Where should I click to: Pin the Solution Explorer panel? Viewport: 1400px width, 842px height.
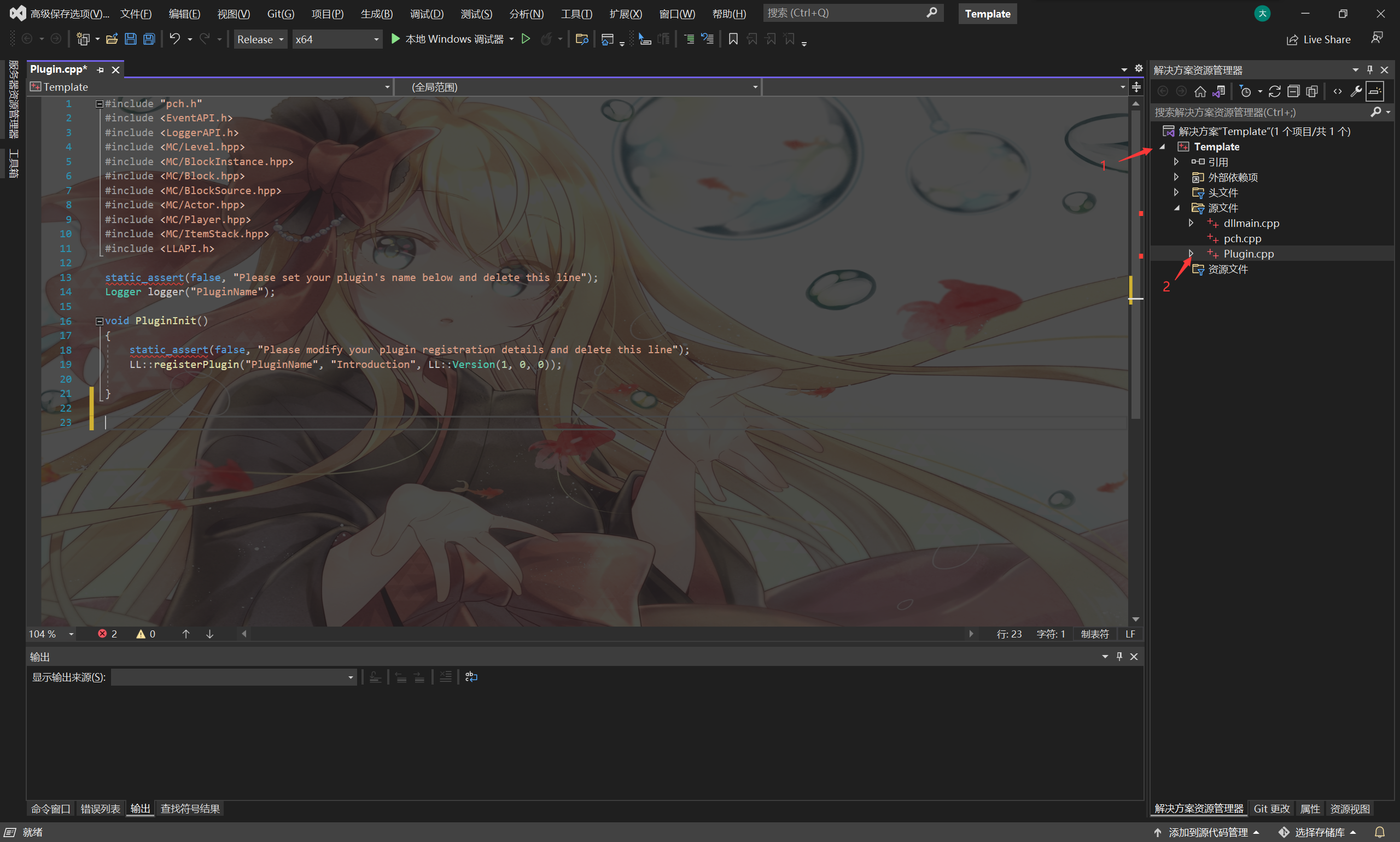[1370, 70]
